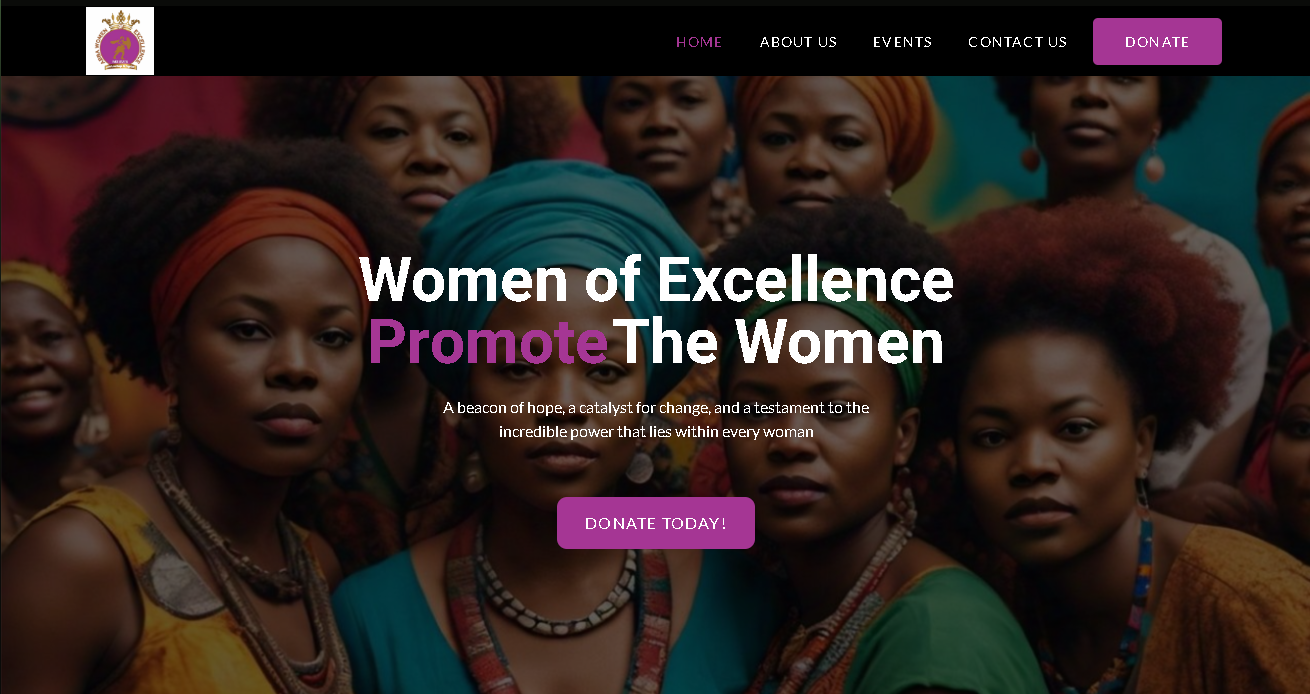Navigate to the EVENTS page
This screenshot has height=694, width=1310.
(x=902, y=42)
